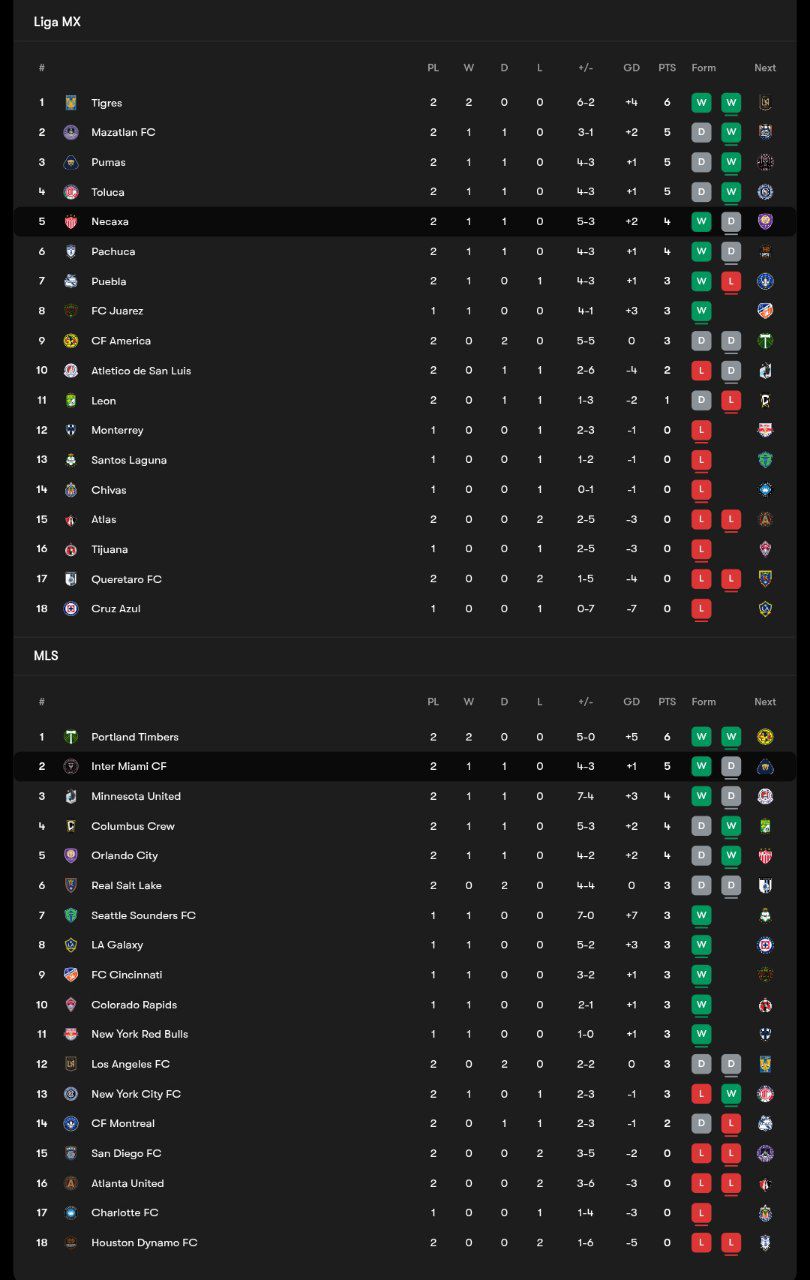Click the crest left of LA Galaxy name
Viewport: 810px width, 1280px height.
pos(71,945)
